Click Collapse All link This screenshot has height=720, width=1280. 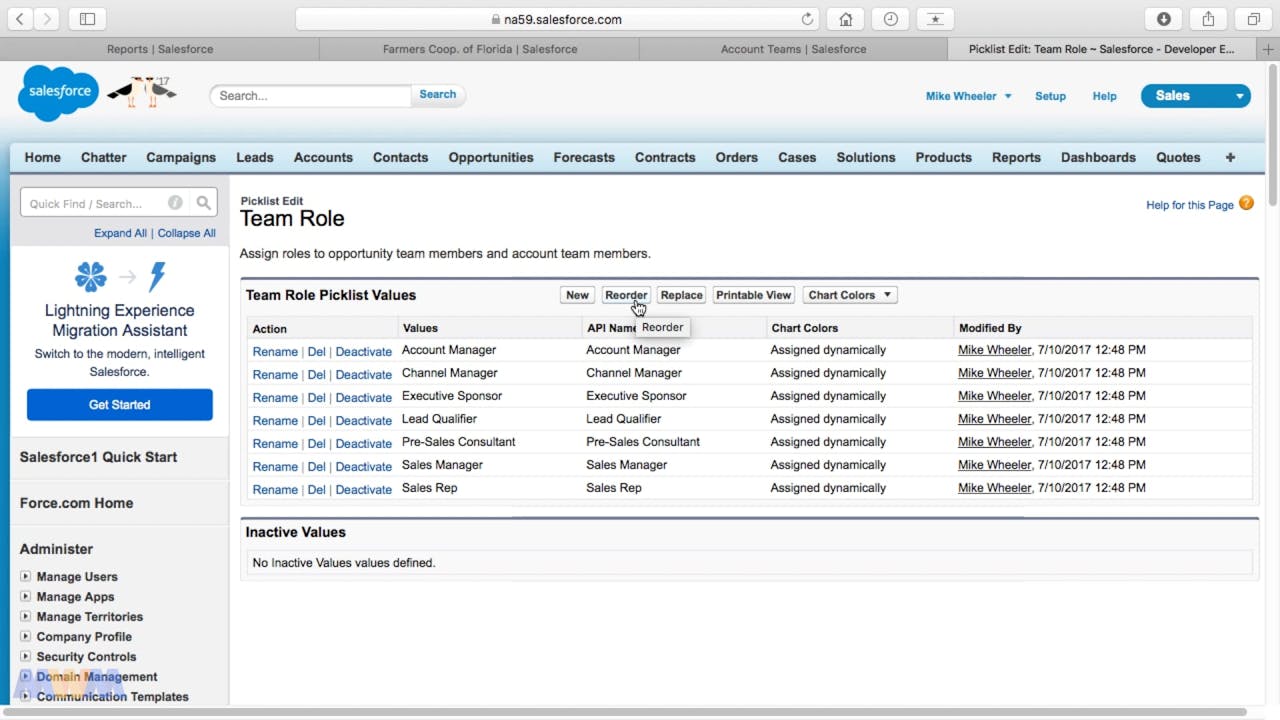pyautogui.click(x=186, y=233)
